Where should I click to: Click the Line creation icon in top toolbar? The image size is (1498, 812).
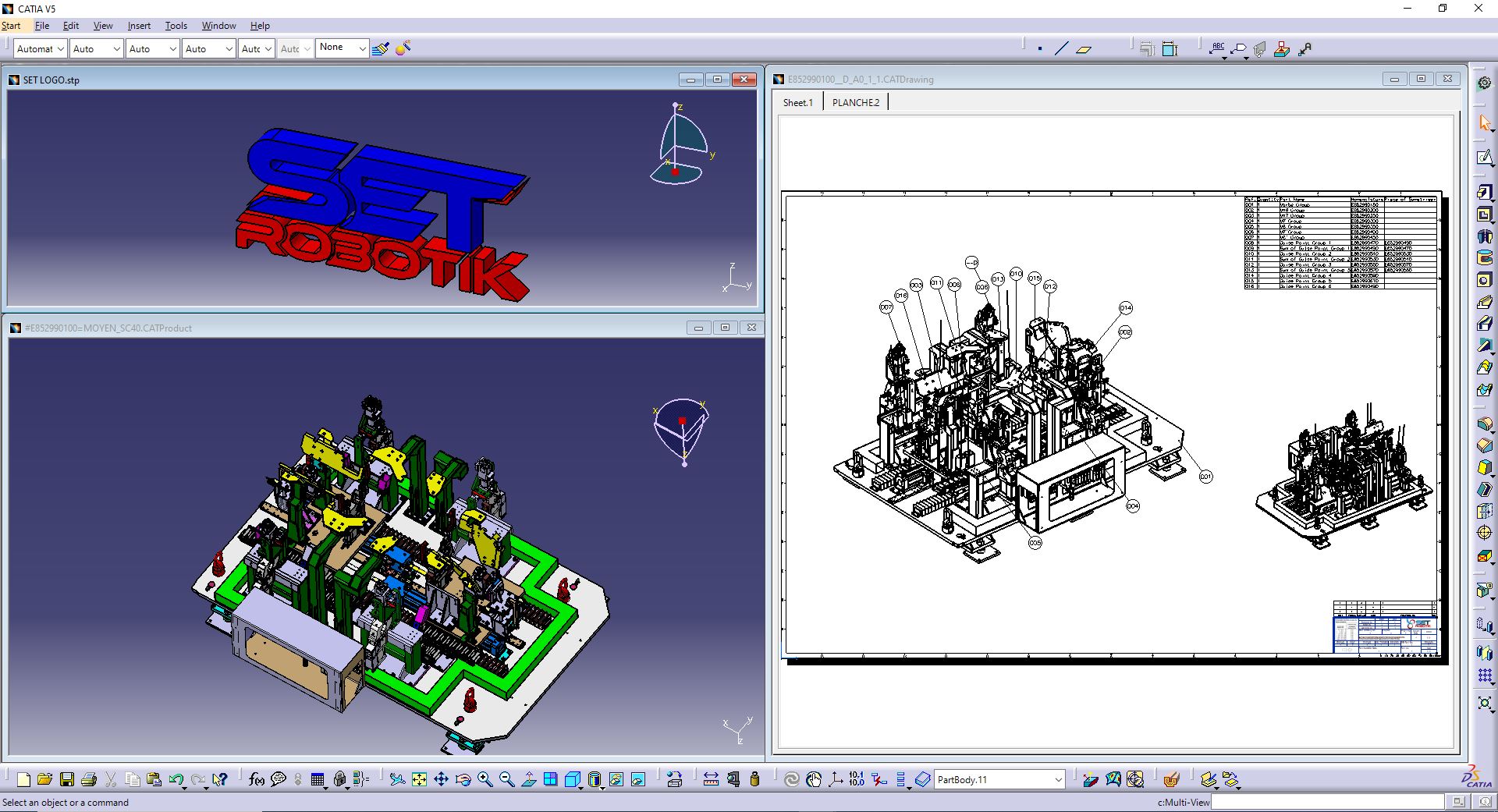(x=1061, y=48)
